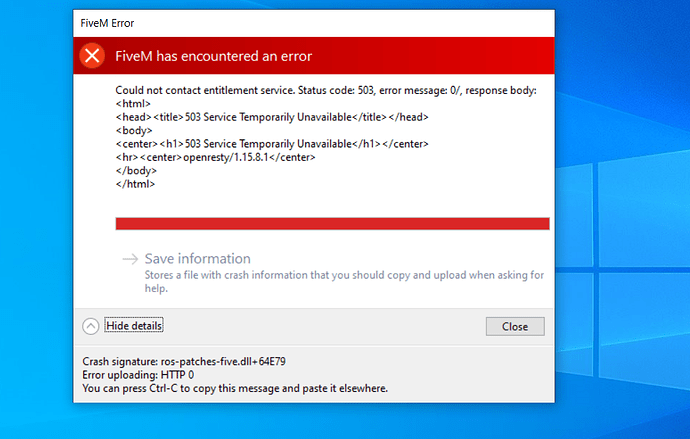Collapse details with the circular chevron icon
Image resolution: width=690 pixels, height=439 pixels.
(91, 326)
